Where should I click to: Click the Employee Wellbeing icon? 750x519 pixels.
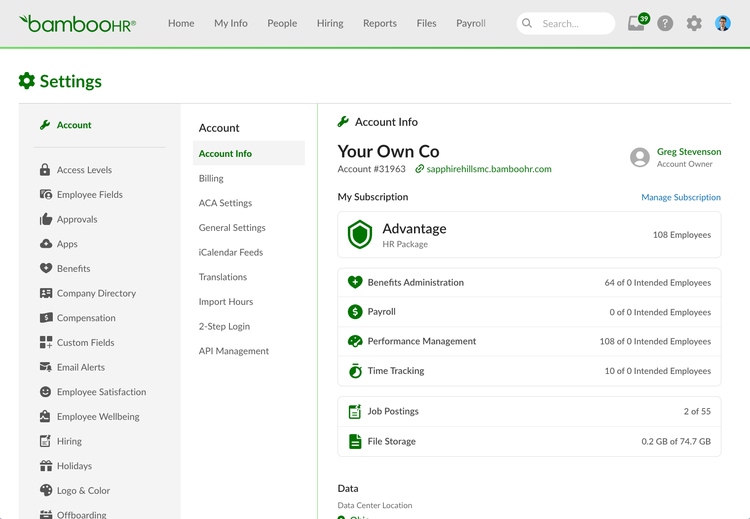[x=45, y=416]
